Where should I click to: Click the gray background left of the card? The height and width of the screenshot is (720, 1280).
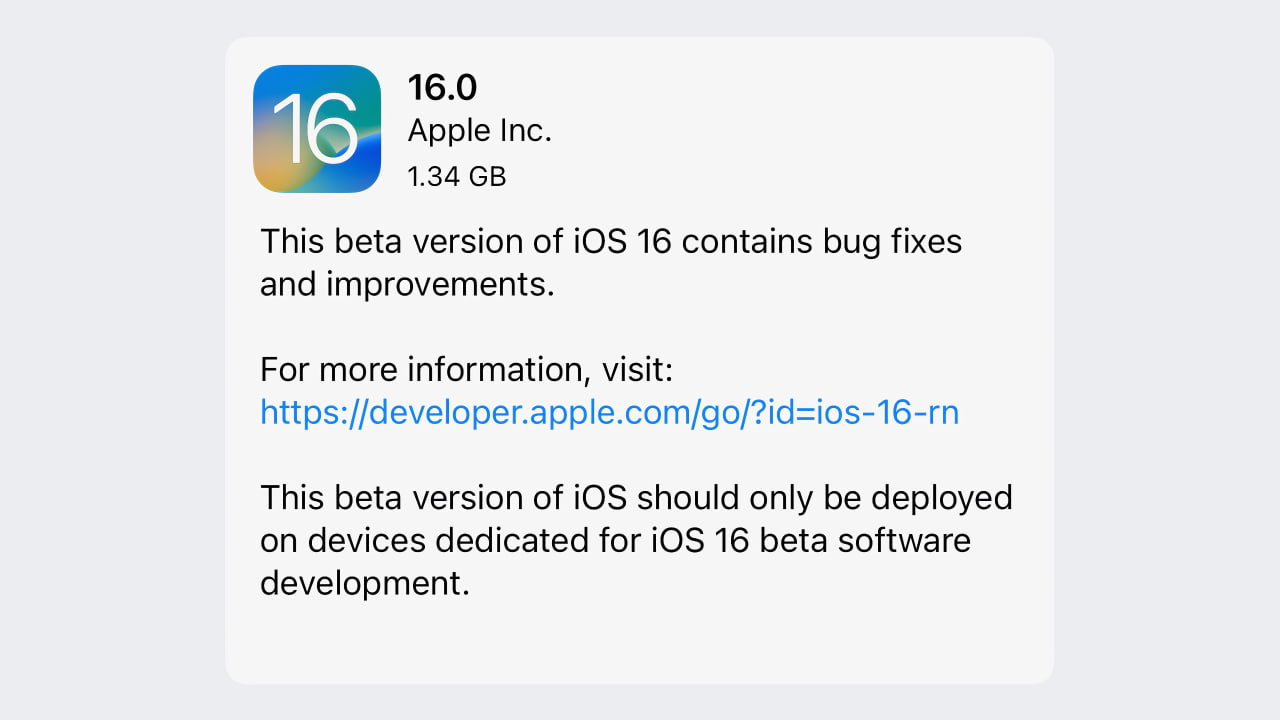[110, 360]
